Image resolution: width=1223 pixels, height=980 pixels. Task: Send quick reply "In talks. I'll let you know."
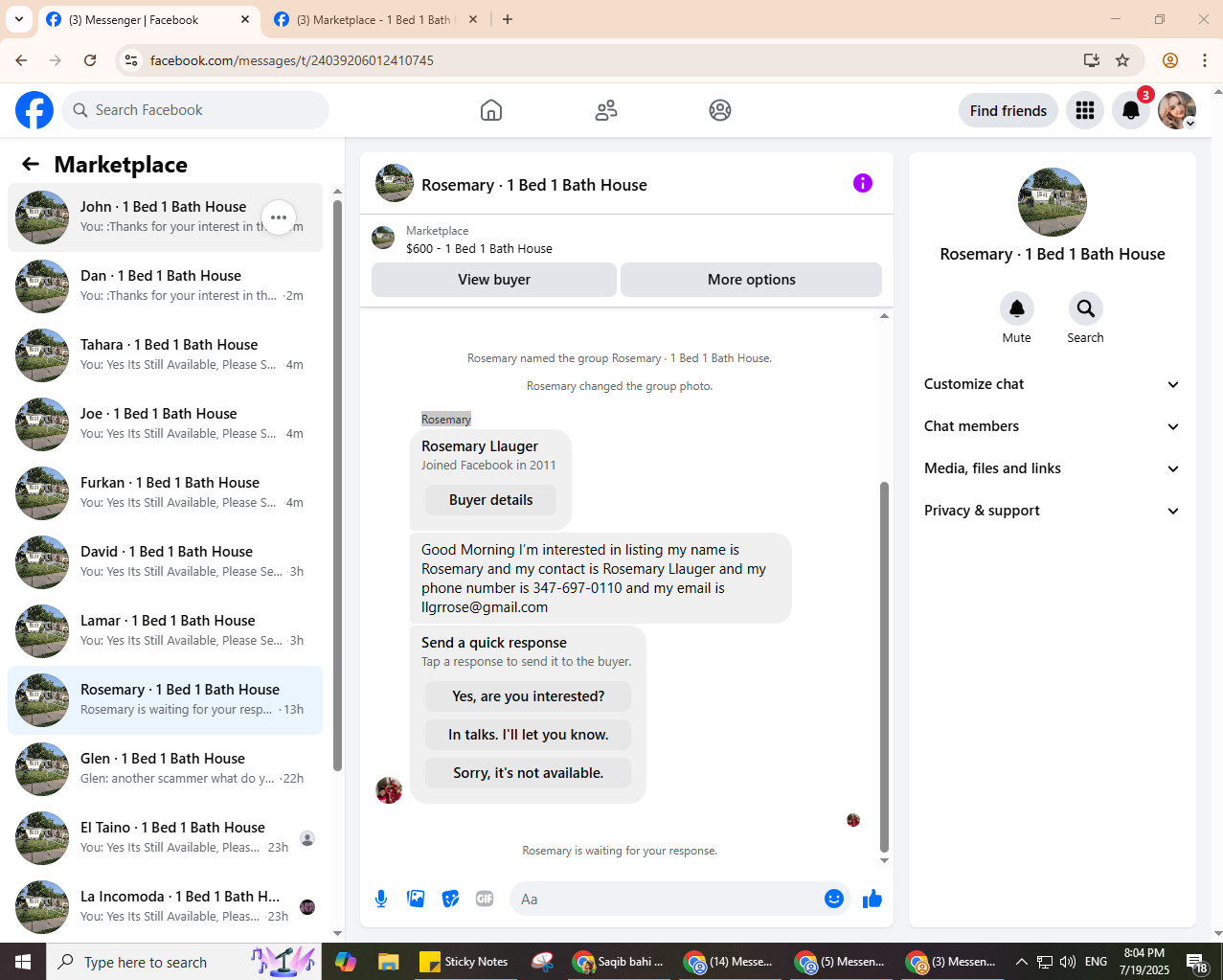tap(529, 735)
